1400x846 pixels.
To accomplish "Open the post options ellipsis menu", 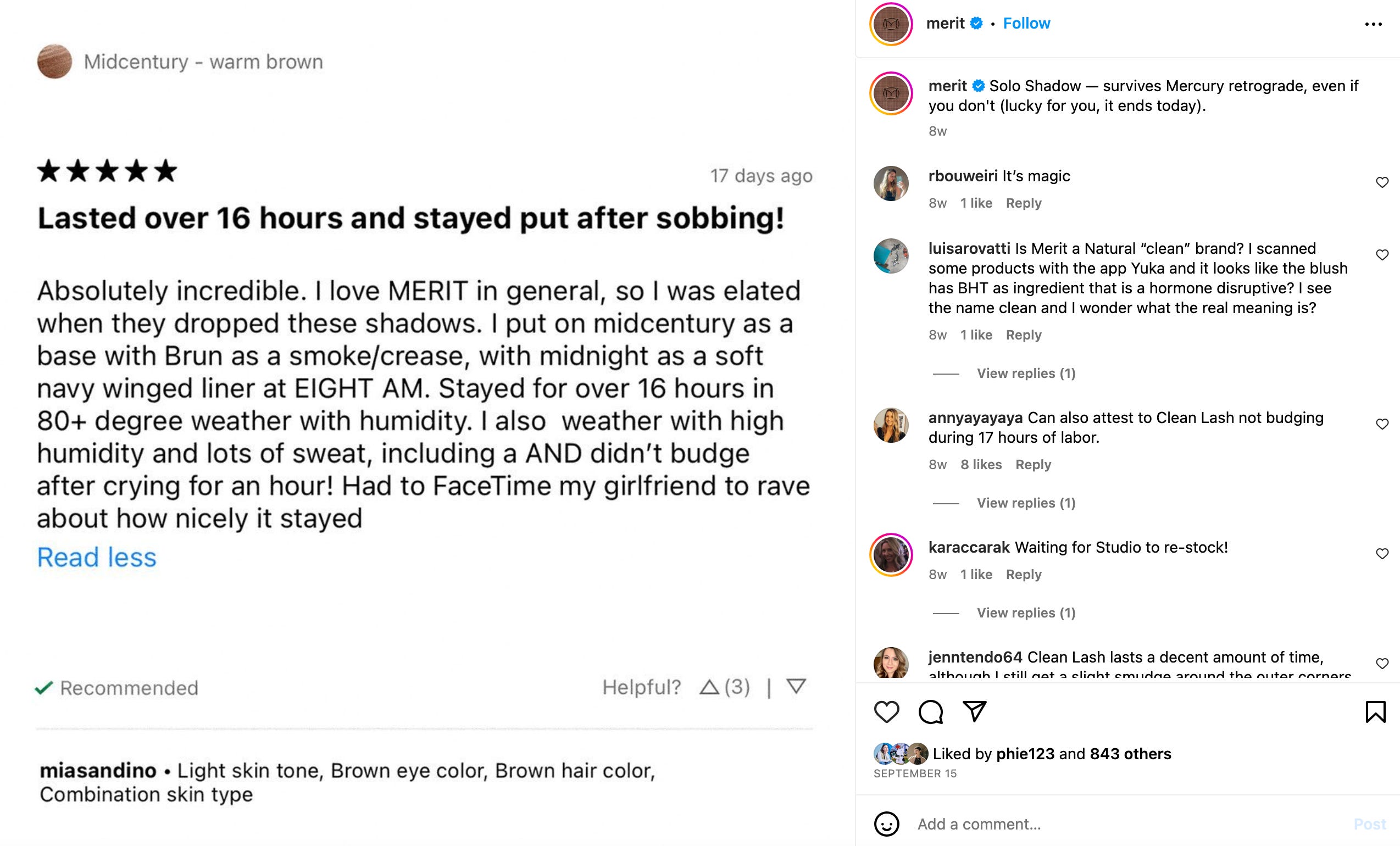I will click(1375, 23).
